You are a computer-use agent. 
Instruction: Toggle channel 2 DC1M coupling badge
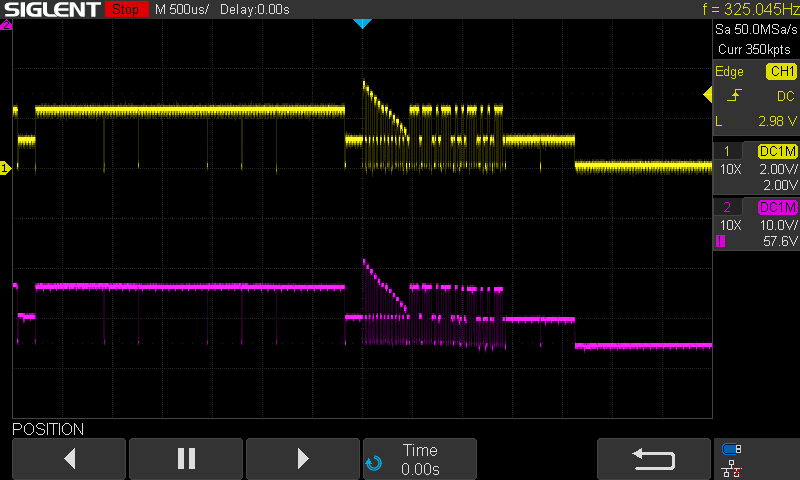point(778,207)
